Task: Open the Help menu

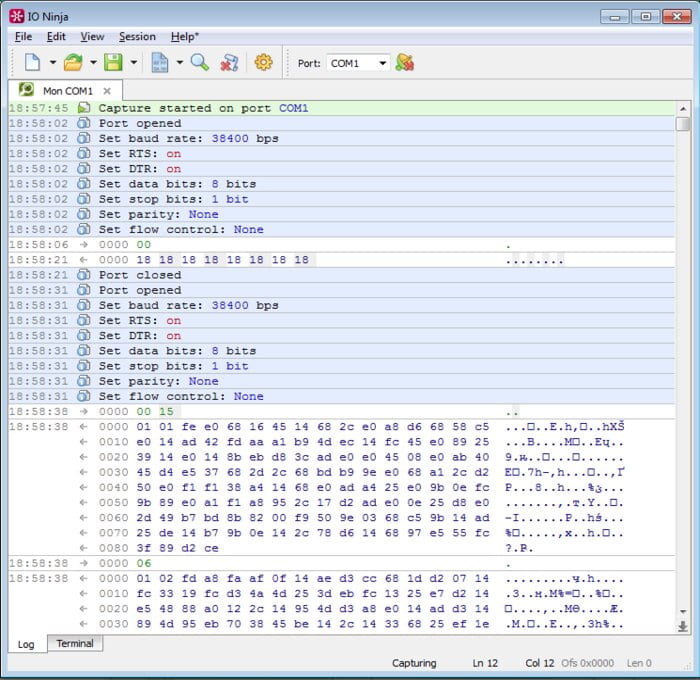Action: pos(184,37)
